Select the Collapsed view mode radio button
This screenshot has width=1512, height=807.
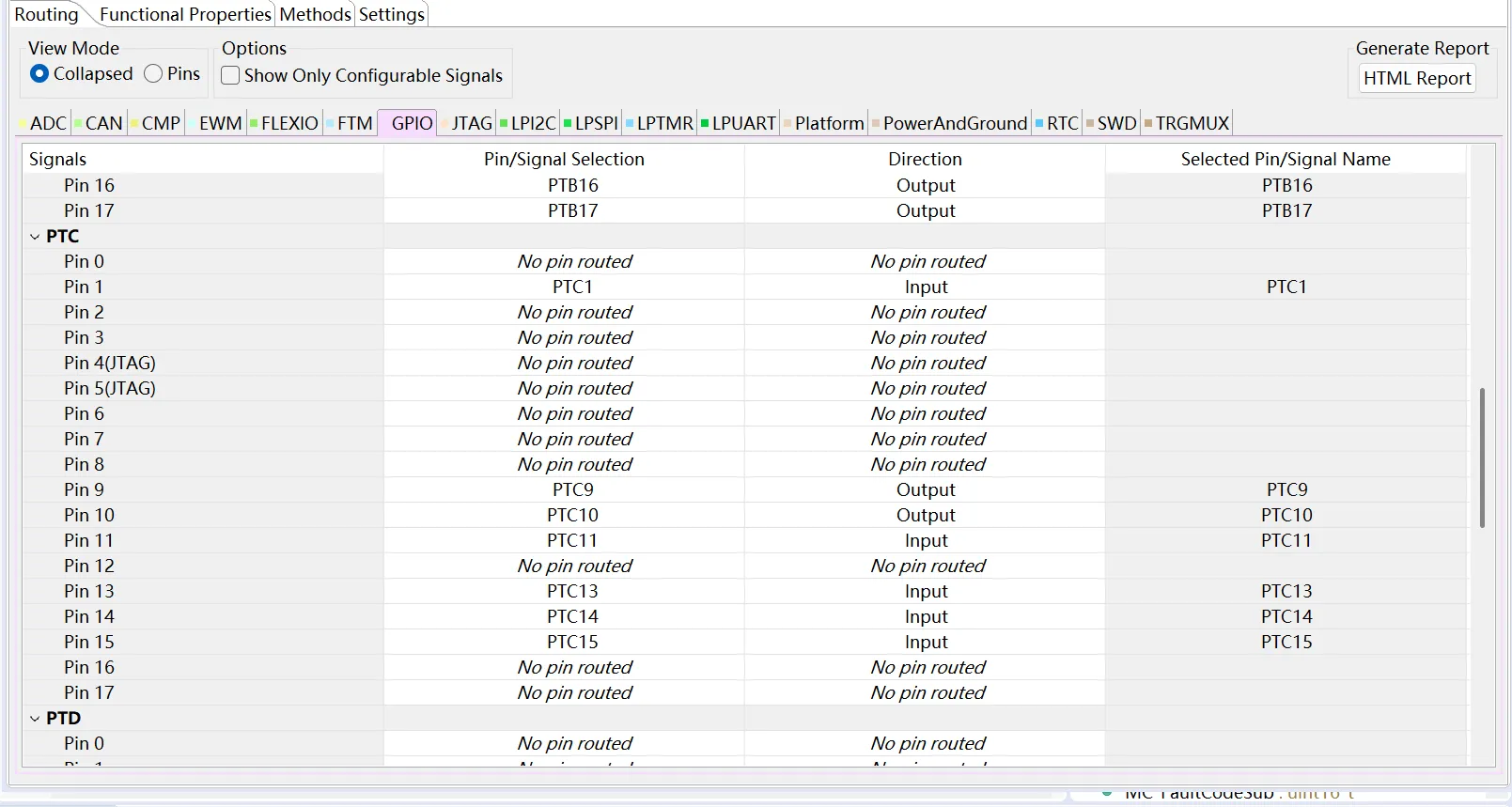(x=39, y=73)
